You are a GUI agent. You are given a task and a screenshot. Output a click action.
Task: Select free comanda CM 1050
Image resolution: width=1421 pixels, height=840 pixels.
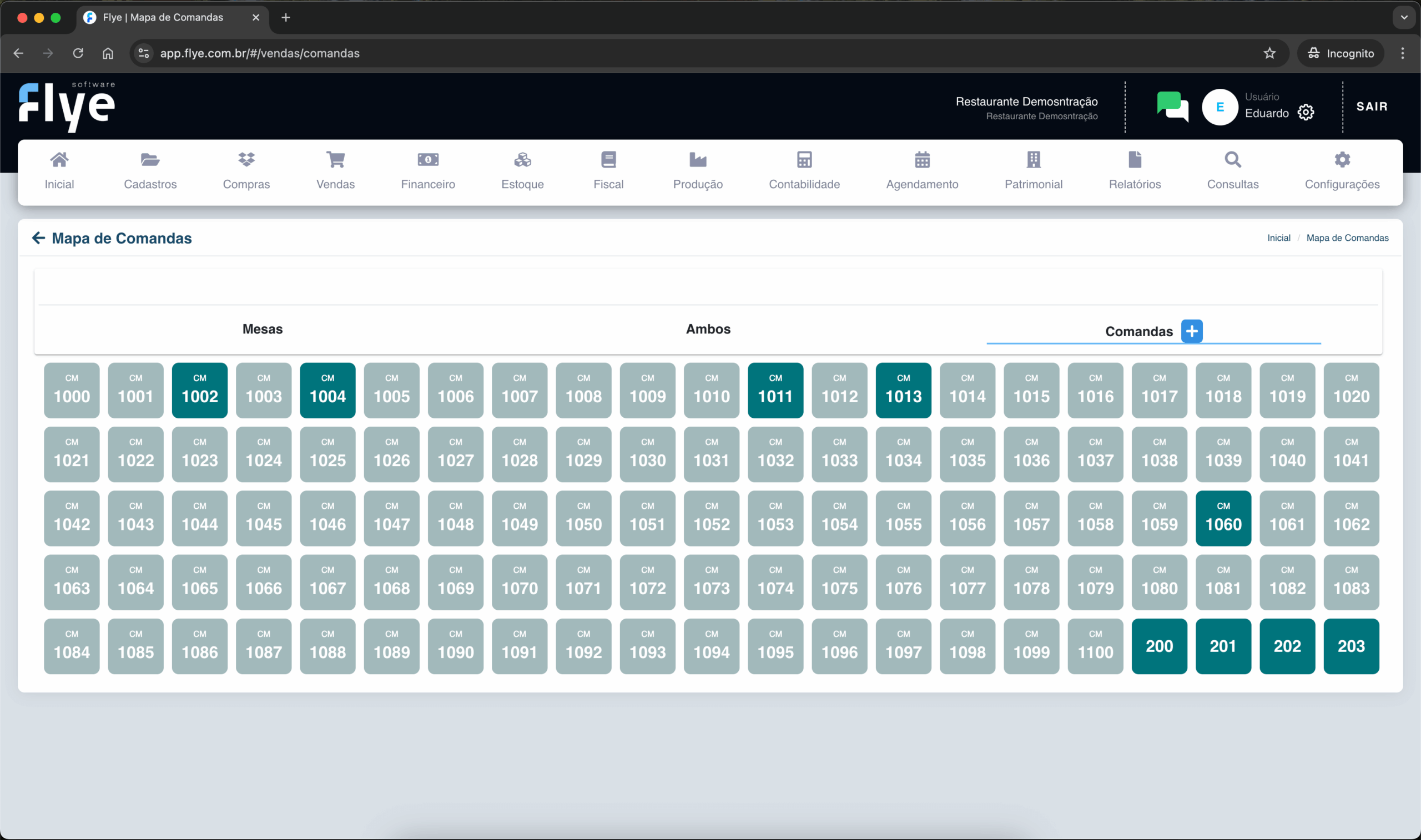[x=584, y=519]
